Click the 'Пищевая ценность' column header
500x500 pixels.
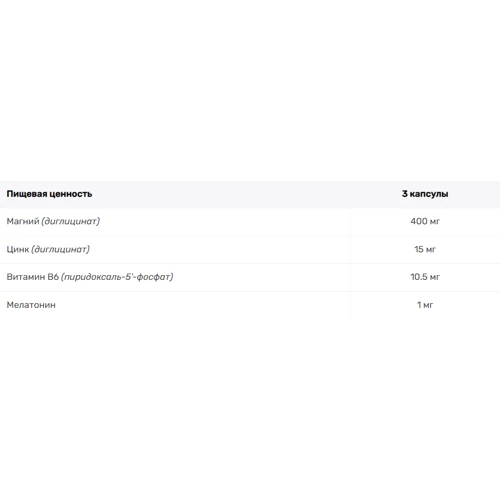click(49, 194)
